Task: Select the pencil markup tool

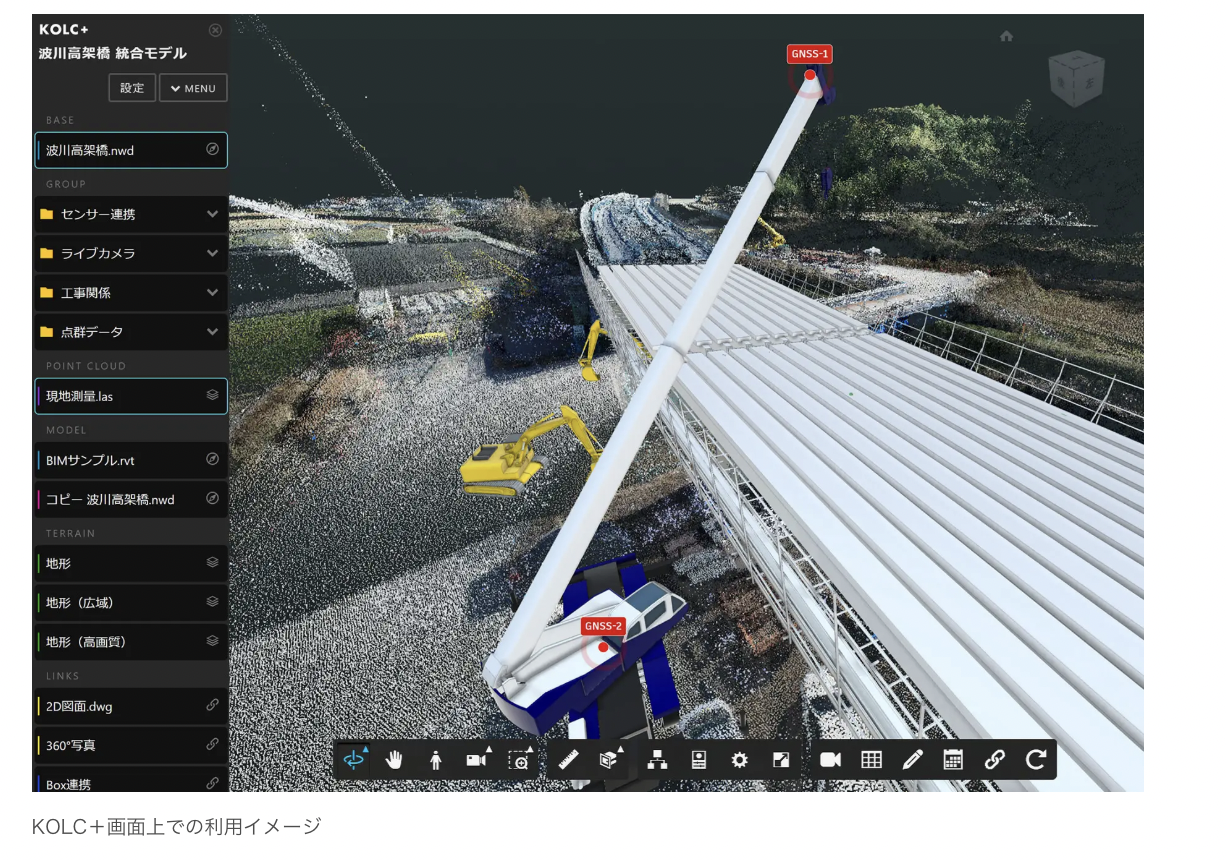Action: tap(912, 760)
